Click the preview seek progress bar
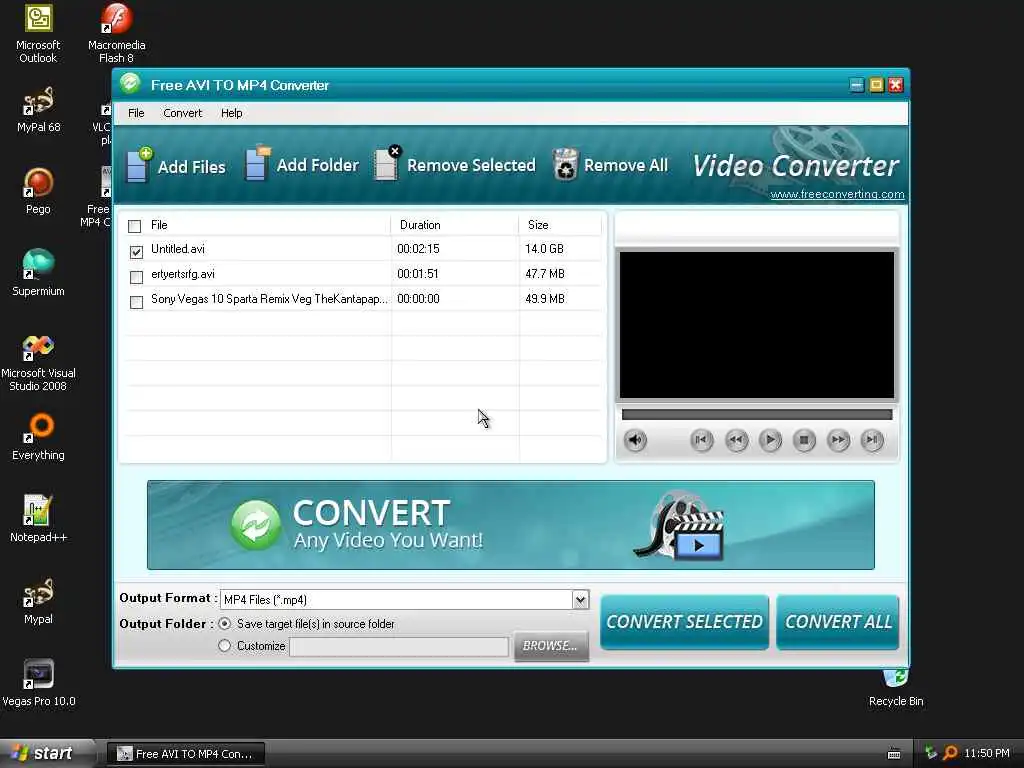 [757, 414]
